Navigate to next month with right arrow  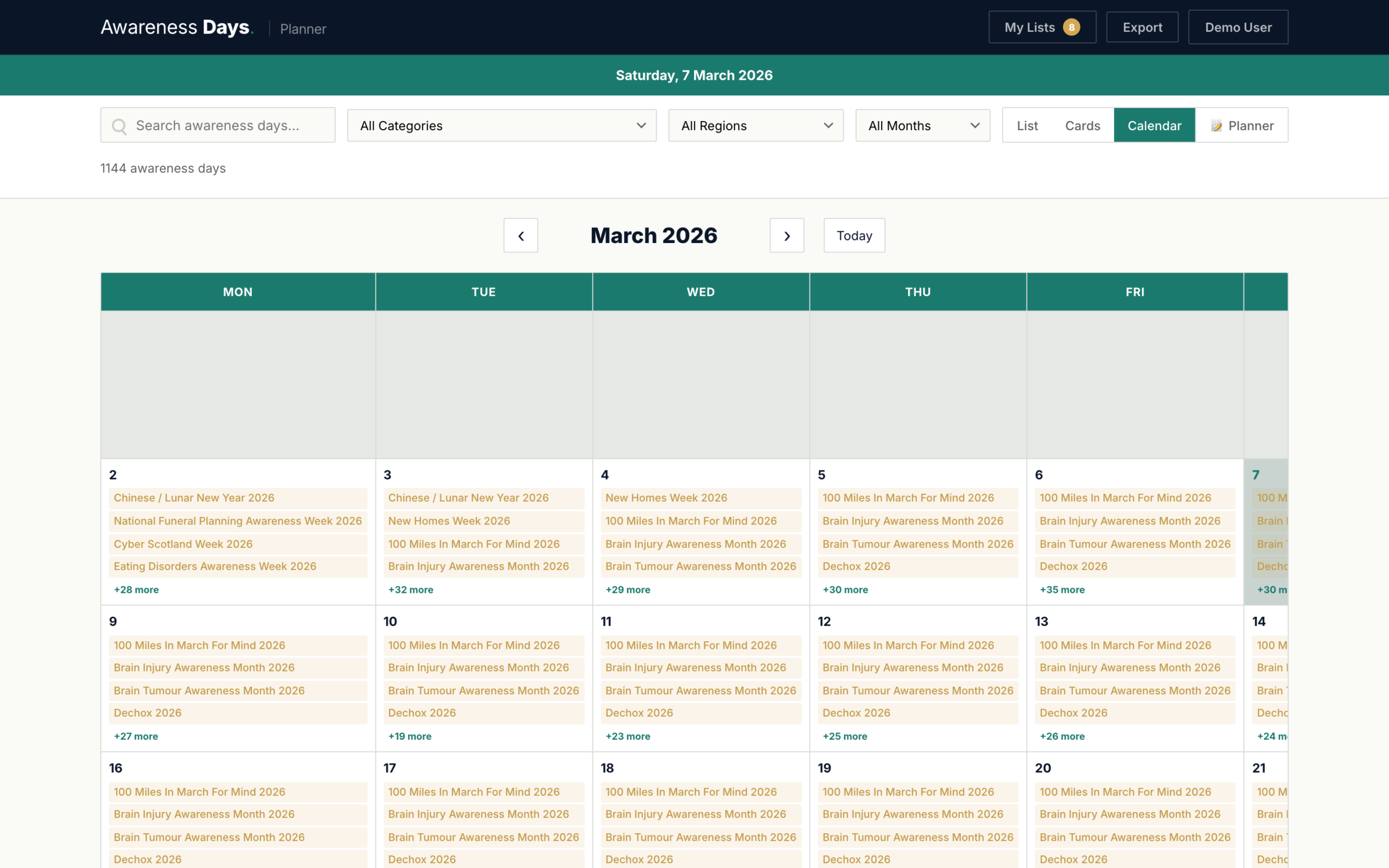pyautogui.click(x=786, y=235)
